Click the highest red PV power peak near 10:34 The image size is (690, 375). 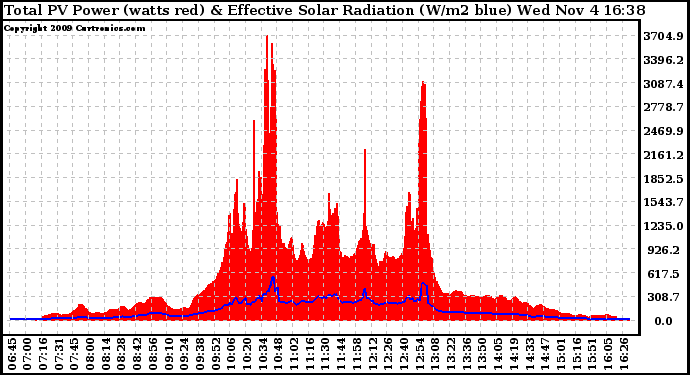tap(267, 39)
